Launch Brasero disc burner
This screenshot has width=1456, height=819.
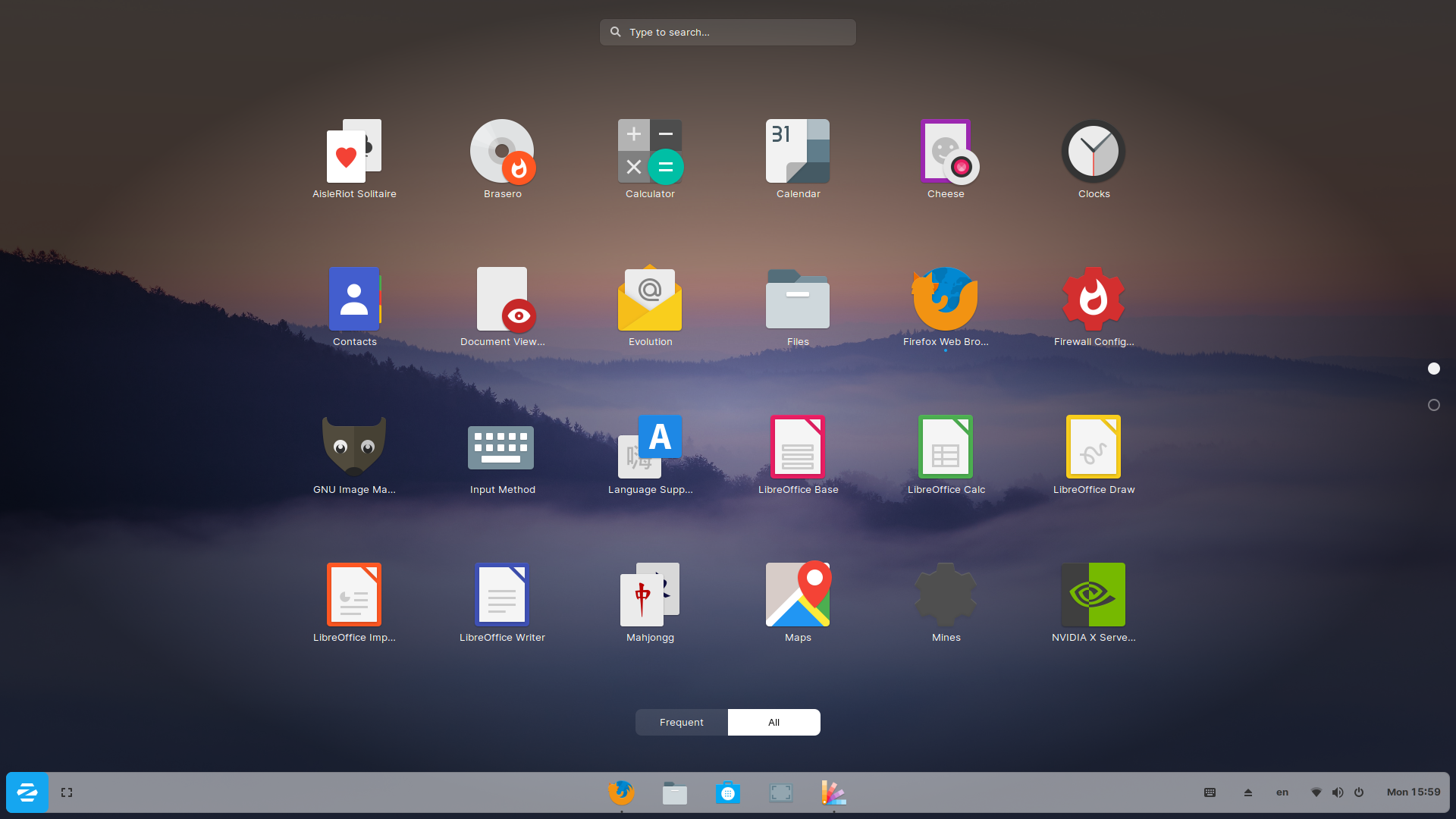[502, 158]
